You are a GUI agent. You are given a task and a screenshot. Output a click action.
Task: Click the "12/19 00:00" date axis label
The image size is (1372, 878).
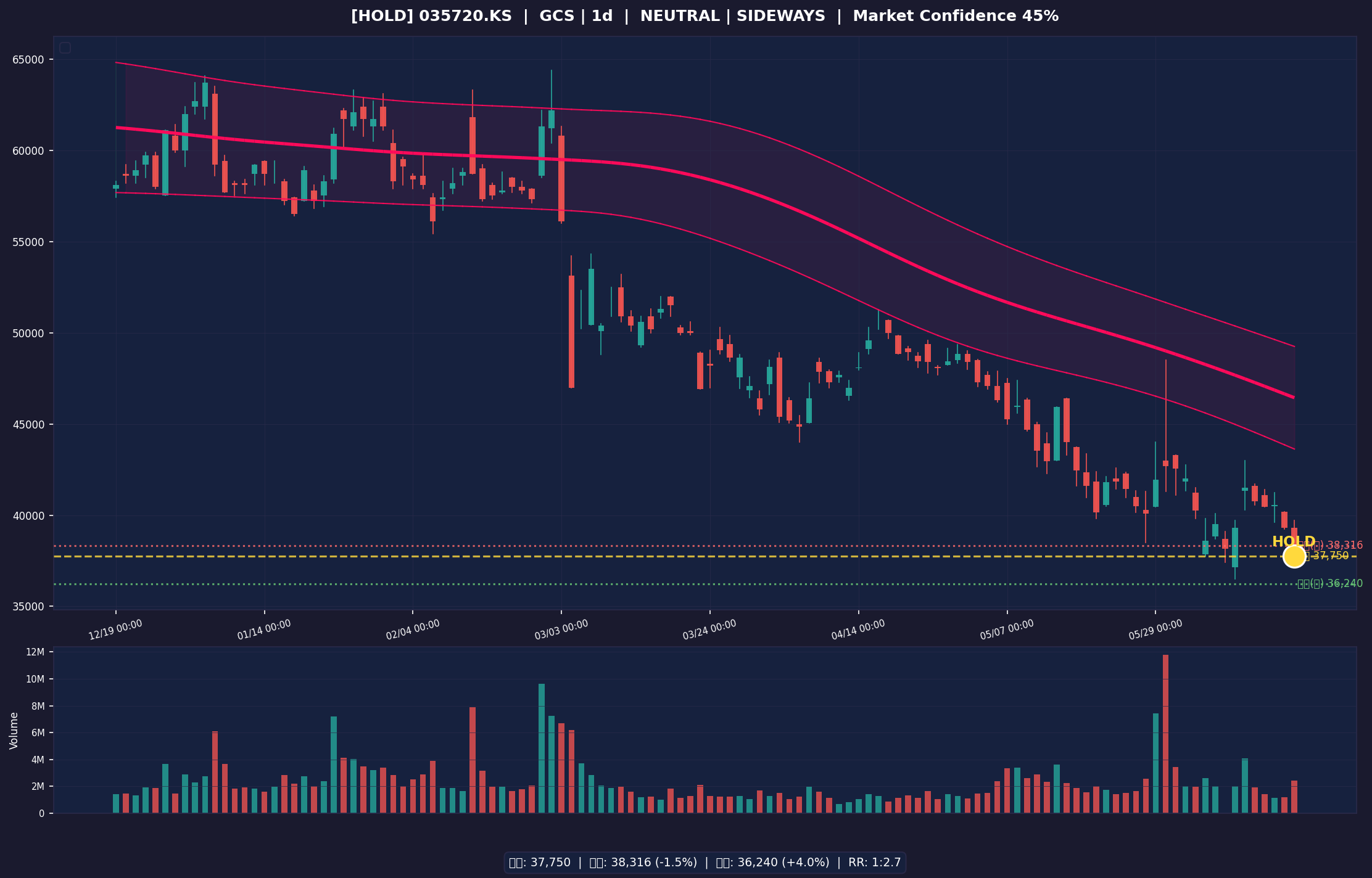point(115,630)
